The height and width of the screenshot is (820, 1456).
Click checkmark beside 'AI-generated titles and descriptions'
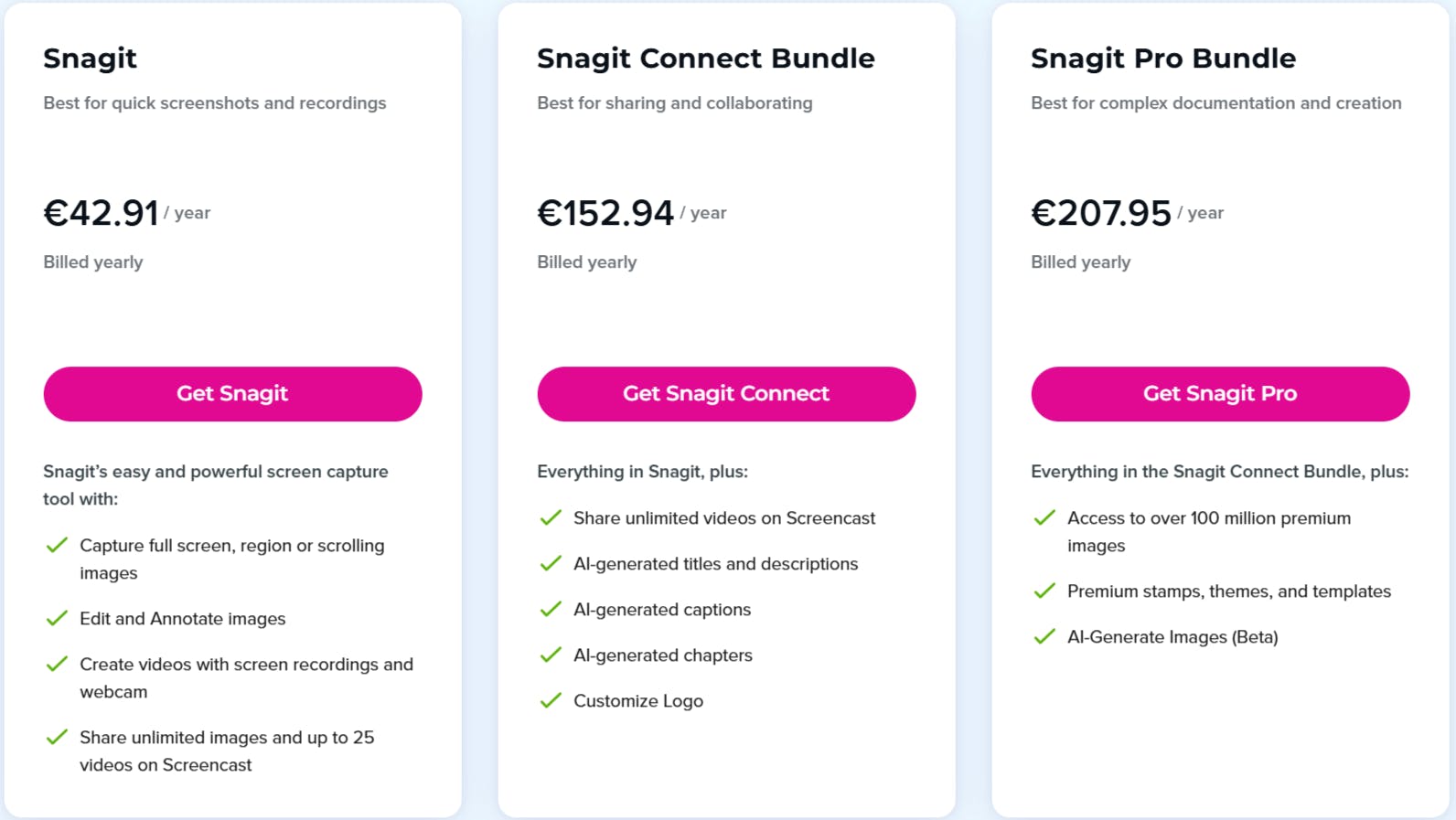pos(551,563)
